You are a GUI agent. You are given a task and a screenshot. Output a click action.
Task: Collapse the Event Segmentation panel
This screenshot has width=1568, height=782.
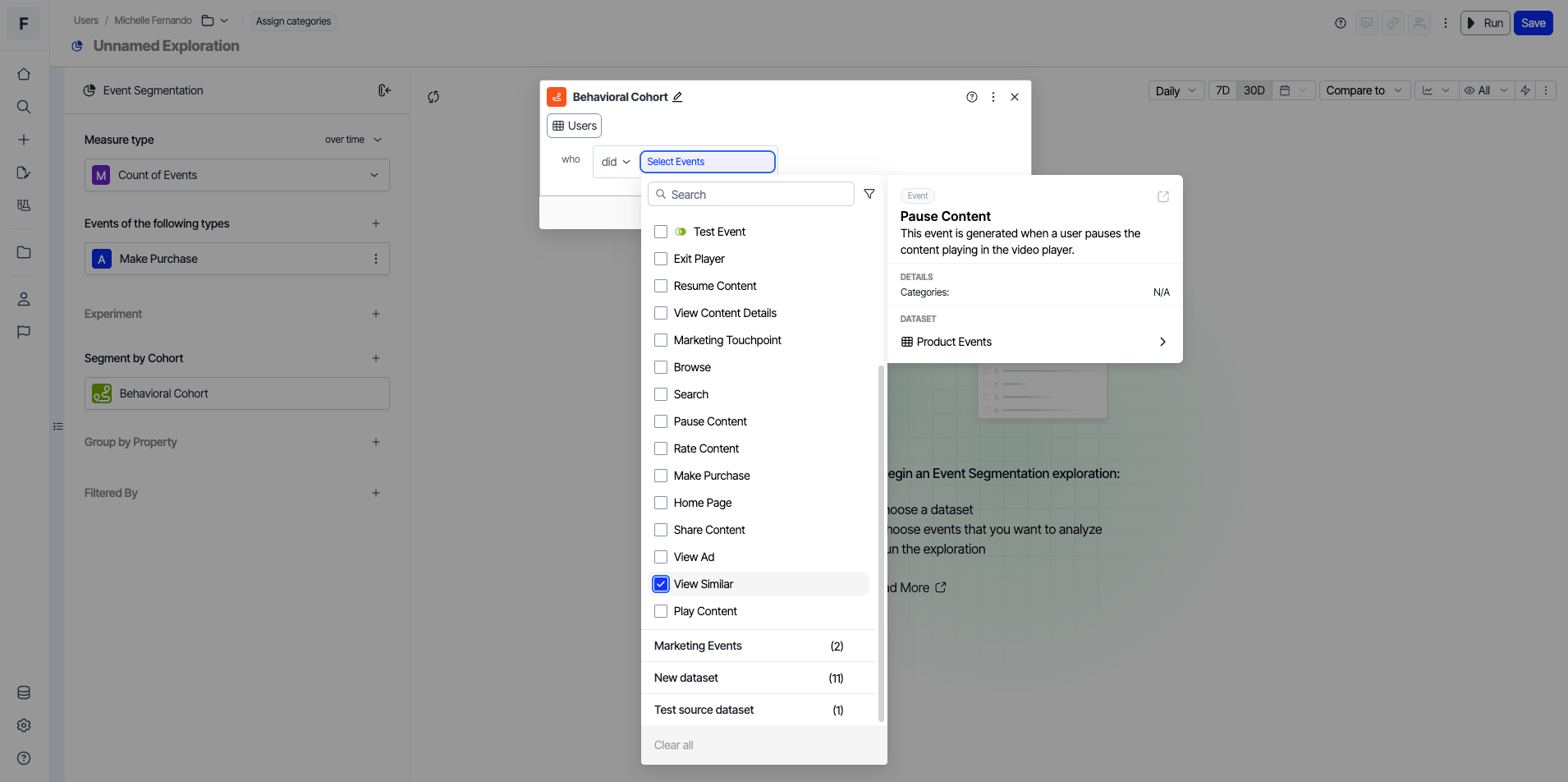point(383,90)
